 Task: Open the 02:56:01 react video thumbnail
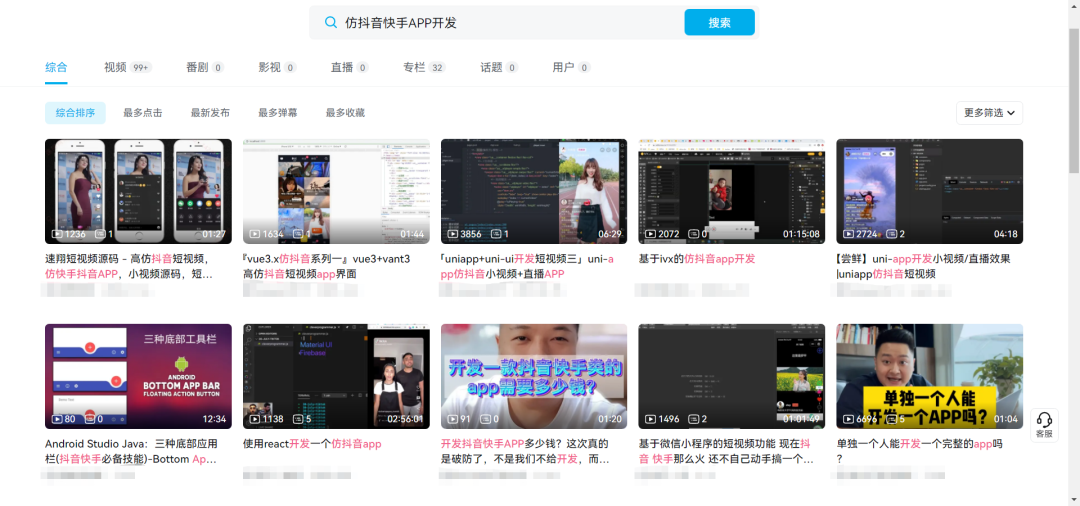pos(336,376)
